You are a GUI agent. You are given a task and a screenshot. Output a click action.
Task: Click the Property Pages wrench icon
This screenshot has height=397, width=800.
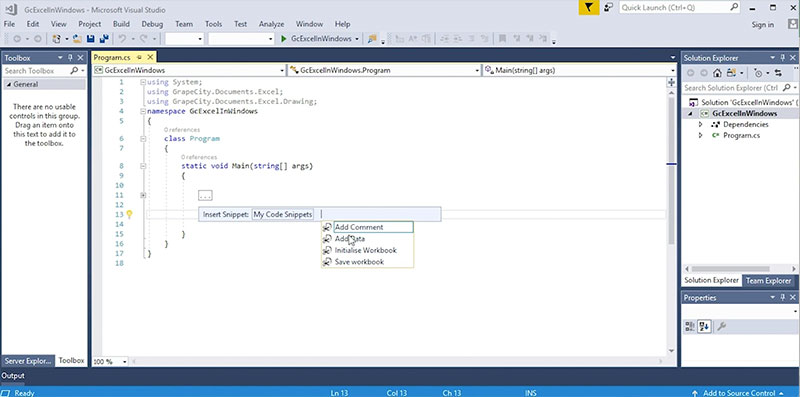click(x=721, y=327)
